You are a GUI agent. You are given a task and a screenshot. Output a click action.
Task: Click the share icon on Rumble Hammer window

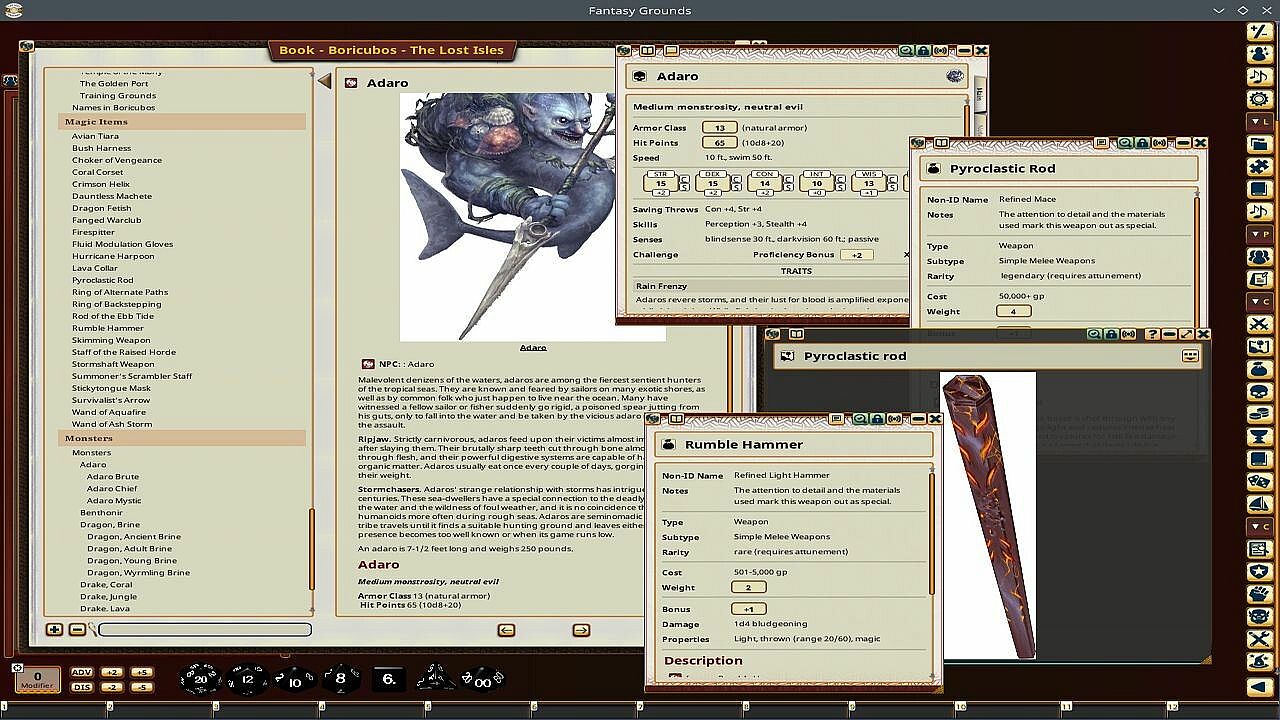pos(893,419)
